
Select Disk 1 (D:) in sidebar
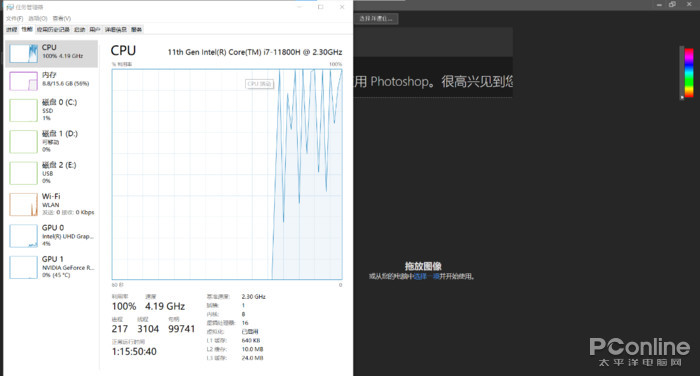51,141
